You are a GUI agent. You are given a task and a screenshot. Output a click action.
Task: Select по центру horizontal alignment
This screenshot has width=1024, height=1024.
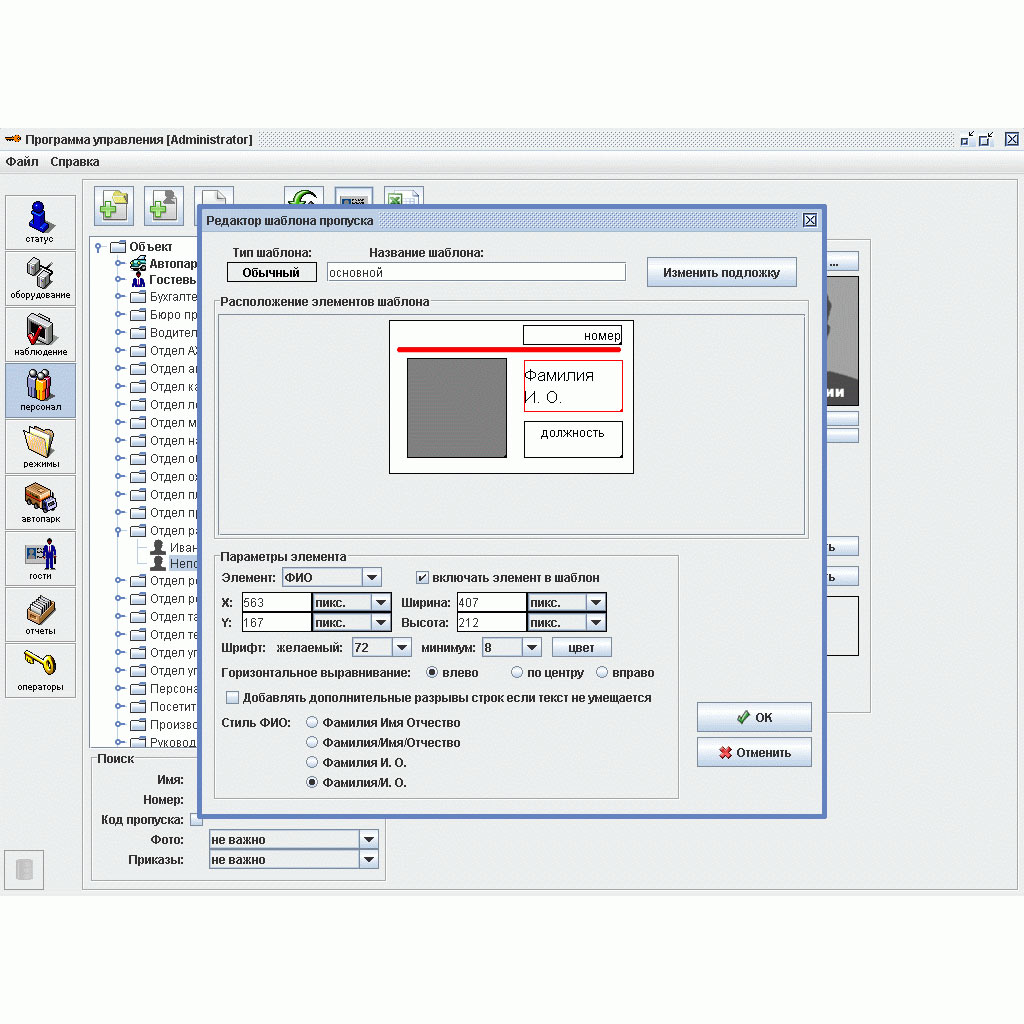click(x=518, y=673)
